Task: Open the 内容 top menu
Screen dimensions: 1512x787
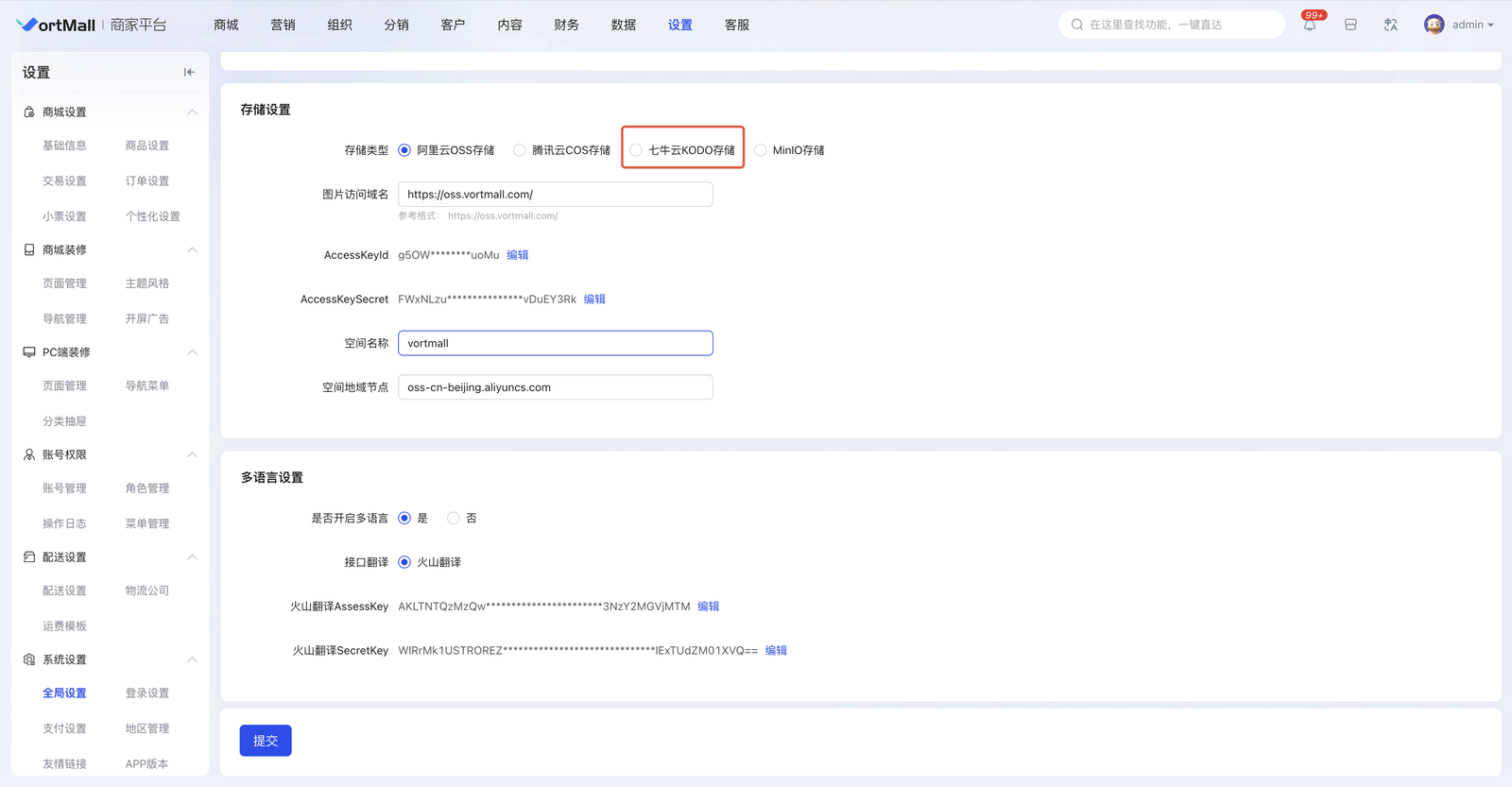Action: (x=510, y=25)
